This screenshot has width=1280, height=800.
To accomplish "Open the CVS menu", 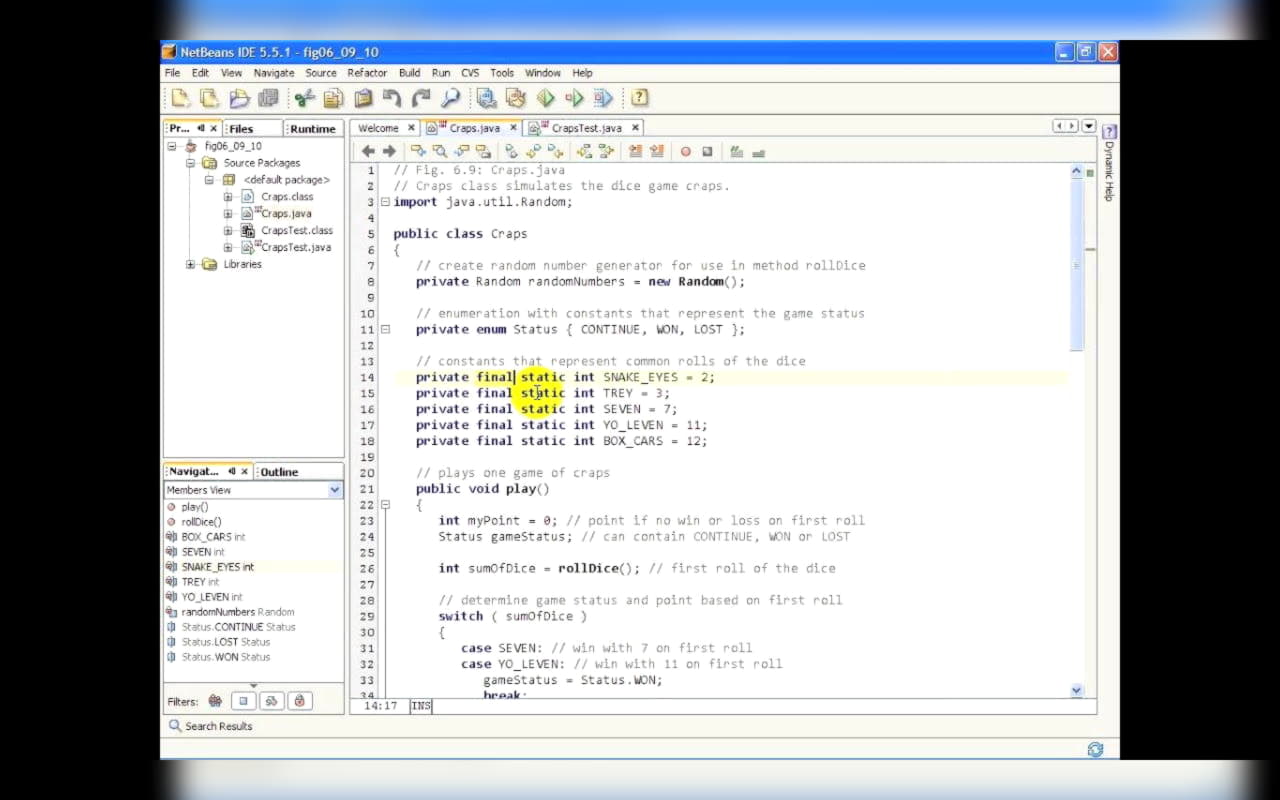I will [x=470, y=73].
